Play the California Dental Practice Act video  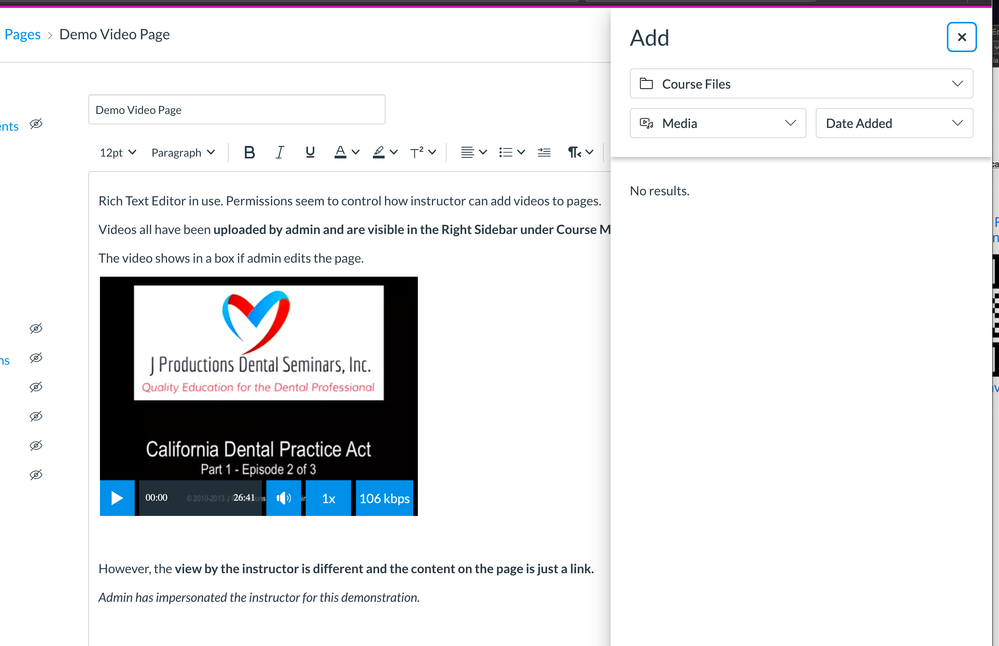click(117, 498)
